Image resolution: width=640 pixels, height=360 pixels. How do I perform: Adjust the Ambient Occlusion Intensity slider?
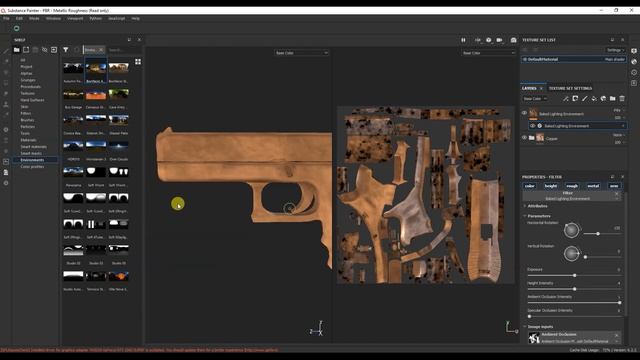coord(574,302)
